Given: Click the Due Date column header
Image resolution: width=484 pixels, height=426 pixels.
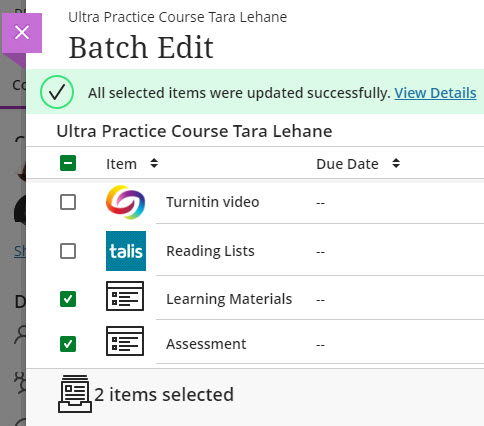Looking at the screenshot, I should click(347, 164).
